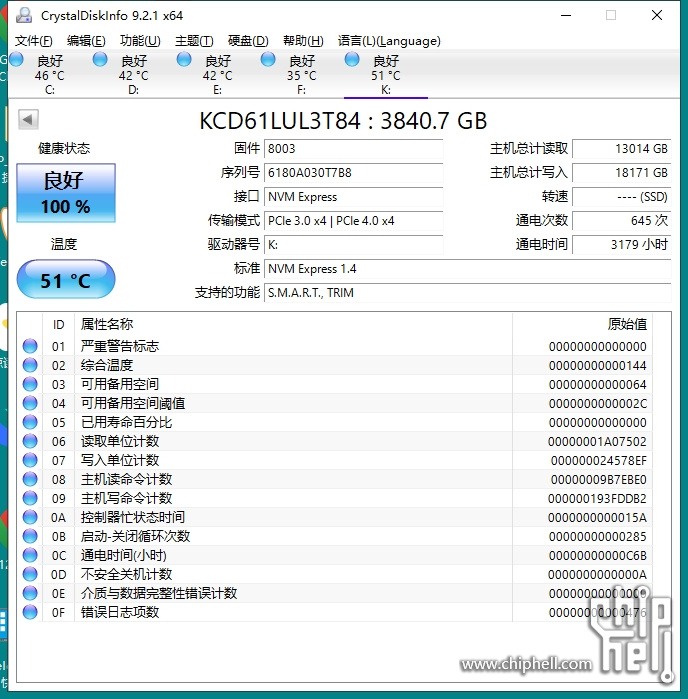Screen dimensions: 688x699
Task: Click status orb for attribute 09 主机写命令计数
Action: point(30,498)
